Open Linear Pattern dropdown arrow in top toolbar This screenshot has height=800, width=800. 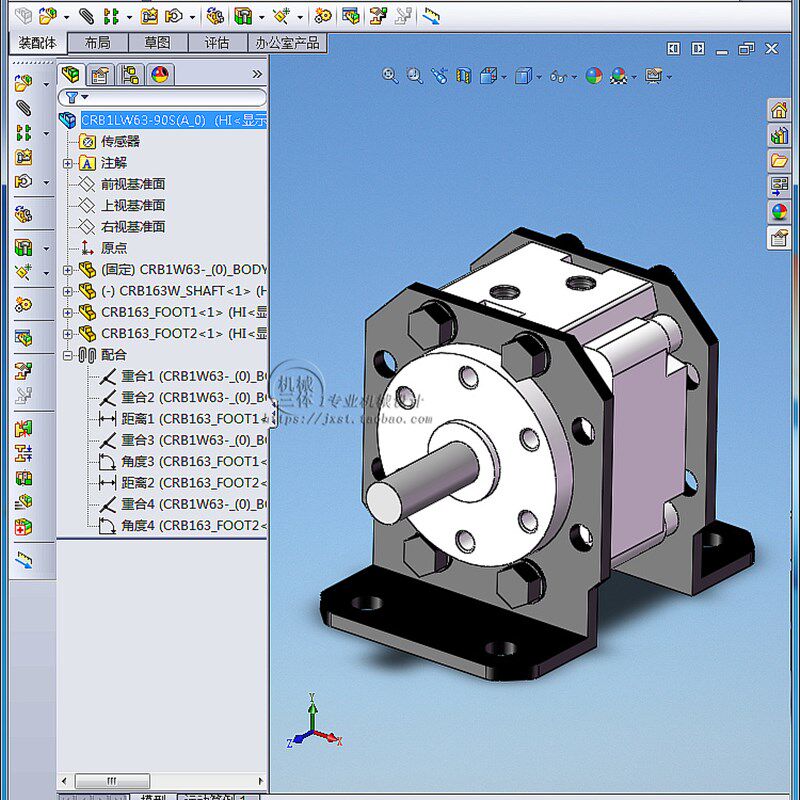point(130,17)
